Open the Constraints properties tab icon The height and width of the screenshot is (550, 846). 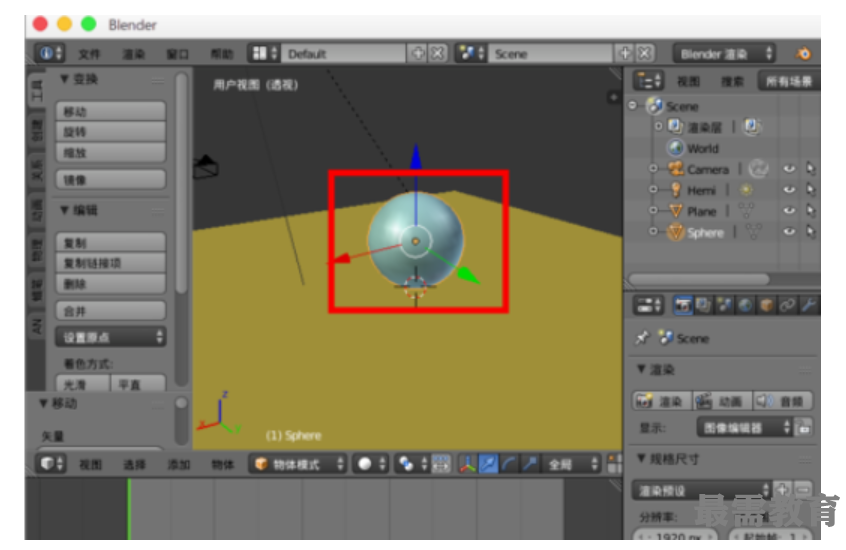point(788,305)
